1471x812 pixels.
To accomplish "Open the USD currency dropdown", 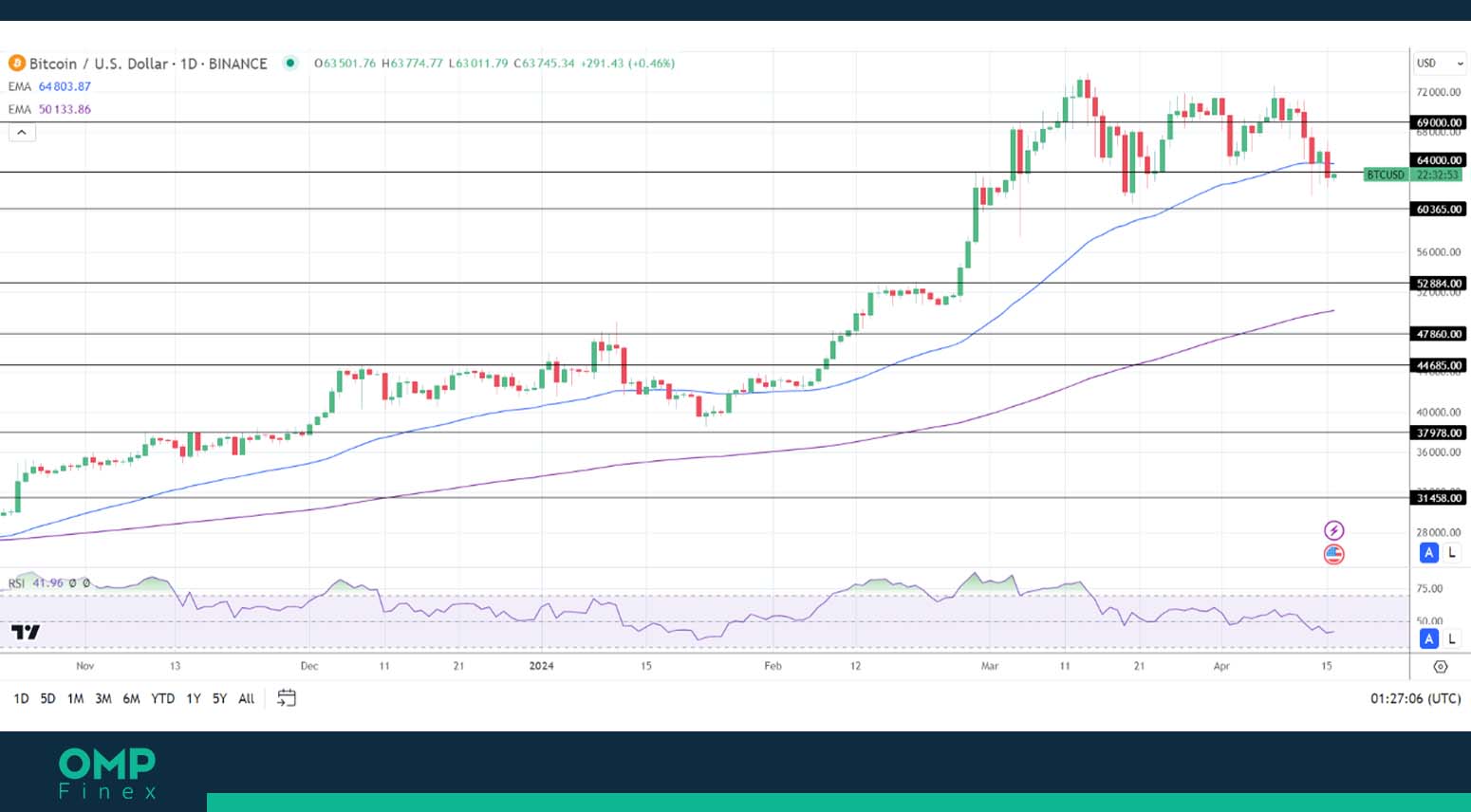I will click(1440, 64).
